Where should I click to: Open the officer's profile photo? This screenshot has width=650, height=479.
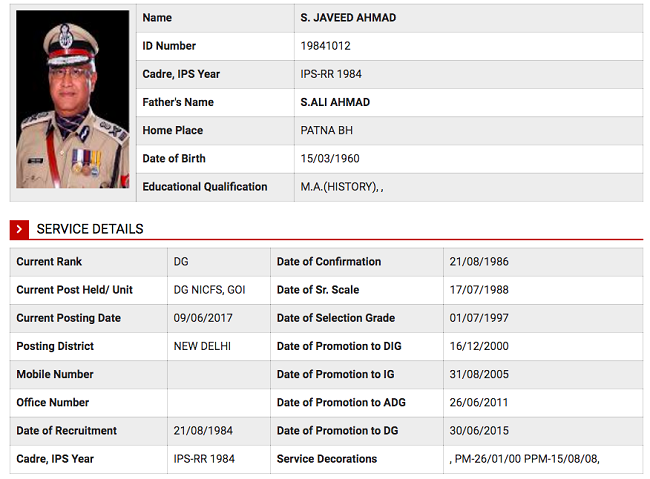click(73, 99)
